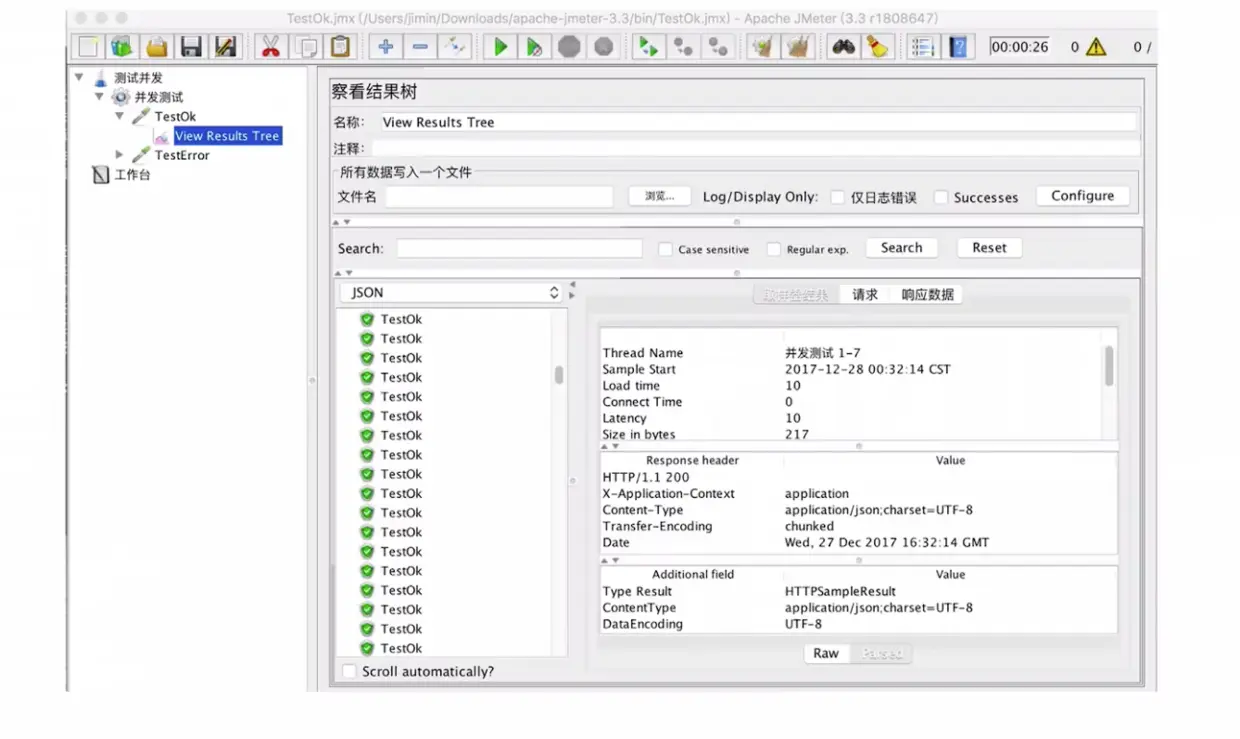
Task: Collapse the 测试并发 test plan node
Action: tap(79, 77)
